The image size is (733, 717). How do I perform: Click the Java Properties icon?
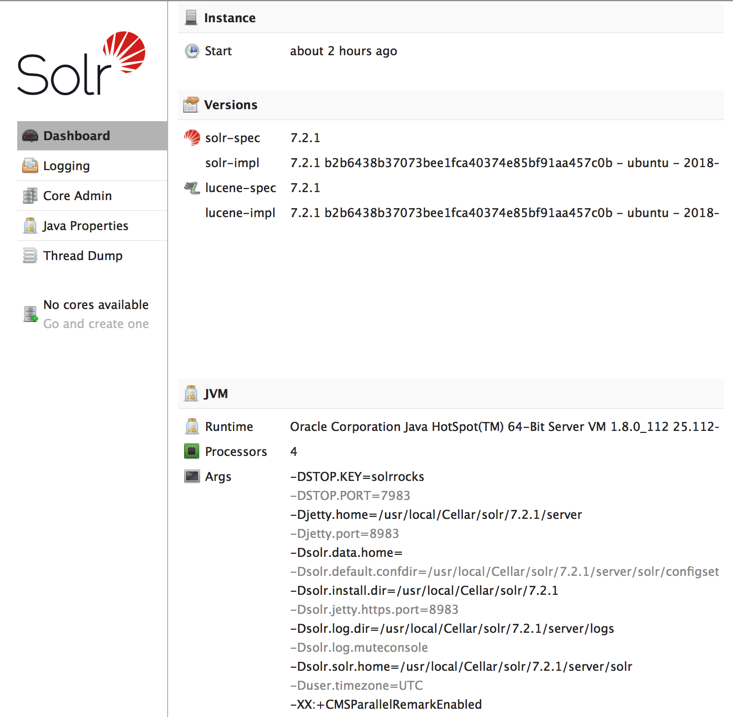tap(30, 226)
